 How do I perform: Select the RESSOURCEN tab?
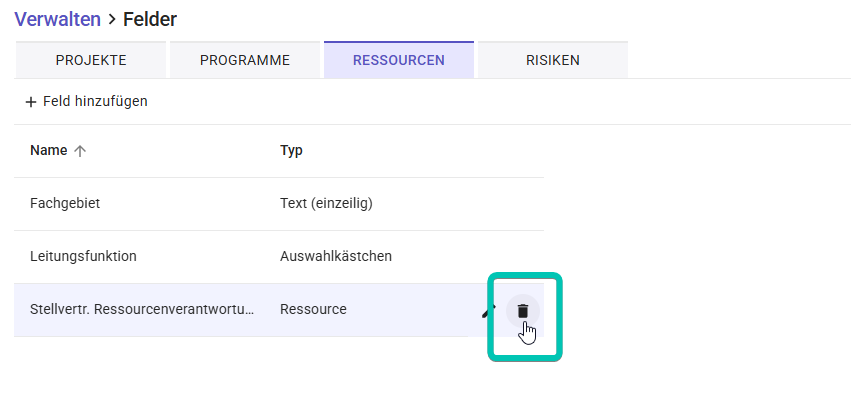click(399, 60)
